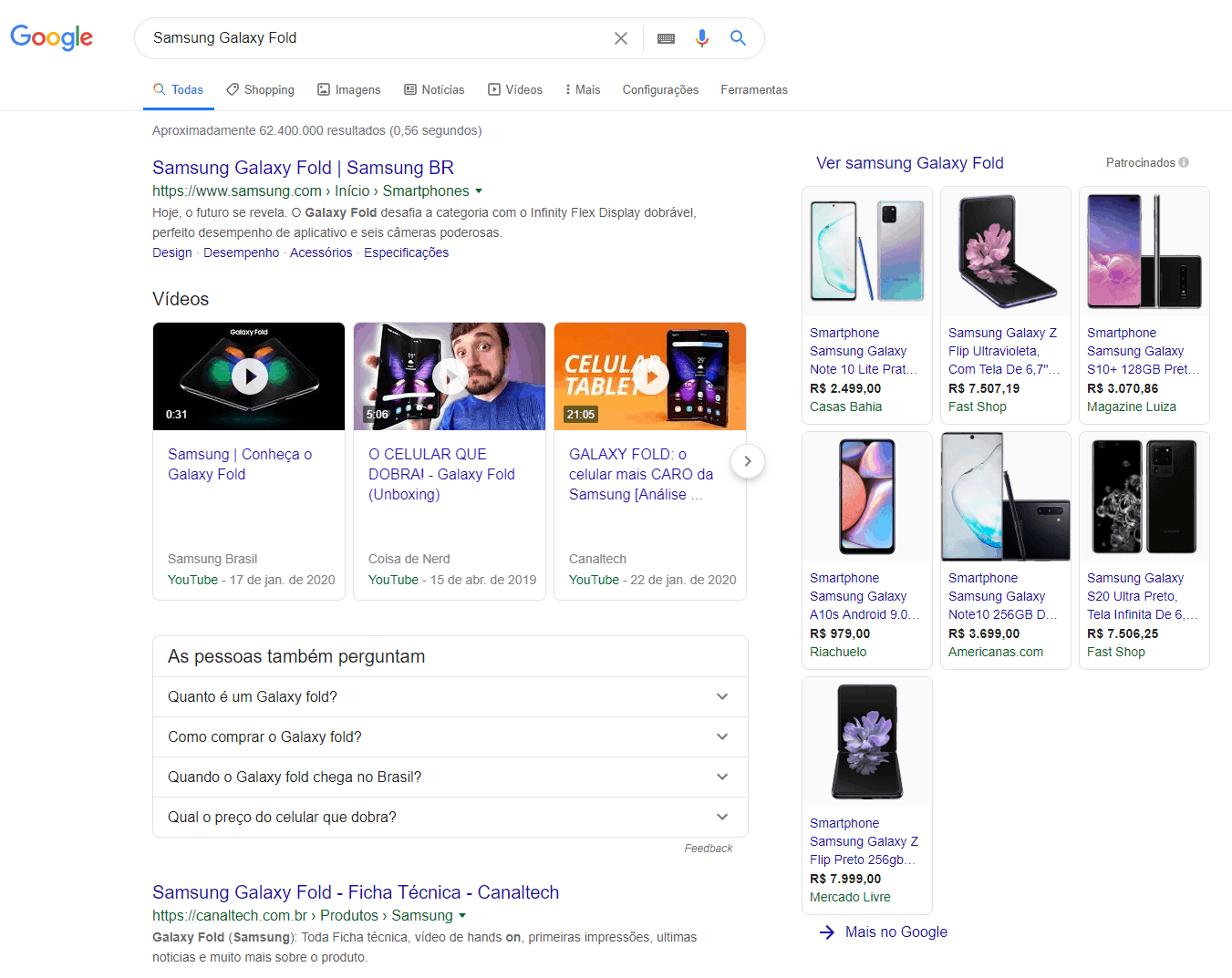Click the Mercado Livre seller name
Viewport: 1232px width, 978px height.
coord(850,897)
